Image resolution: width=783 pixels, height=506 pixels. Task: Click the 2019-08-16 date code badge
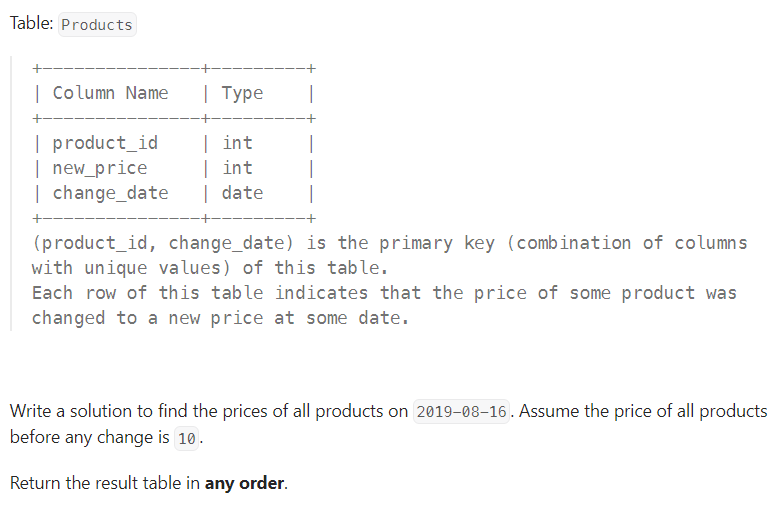[x=461, y=412]
